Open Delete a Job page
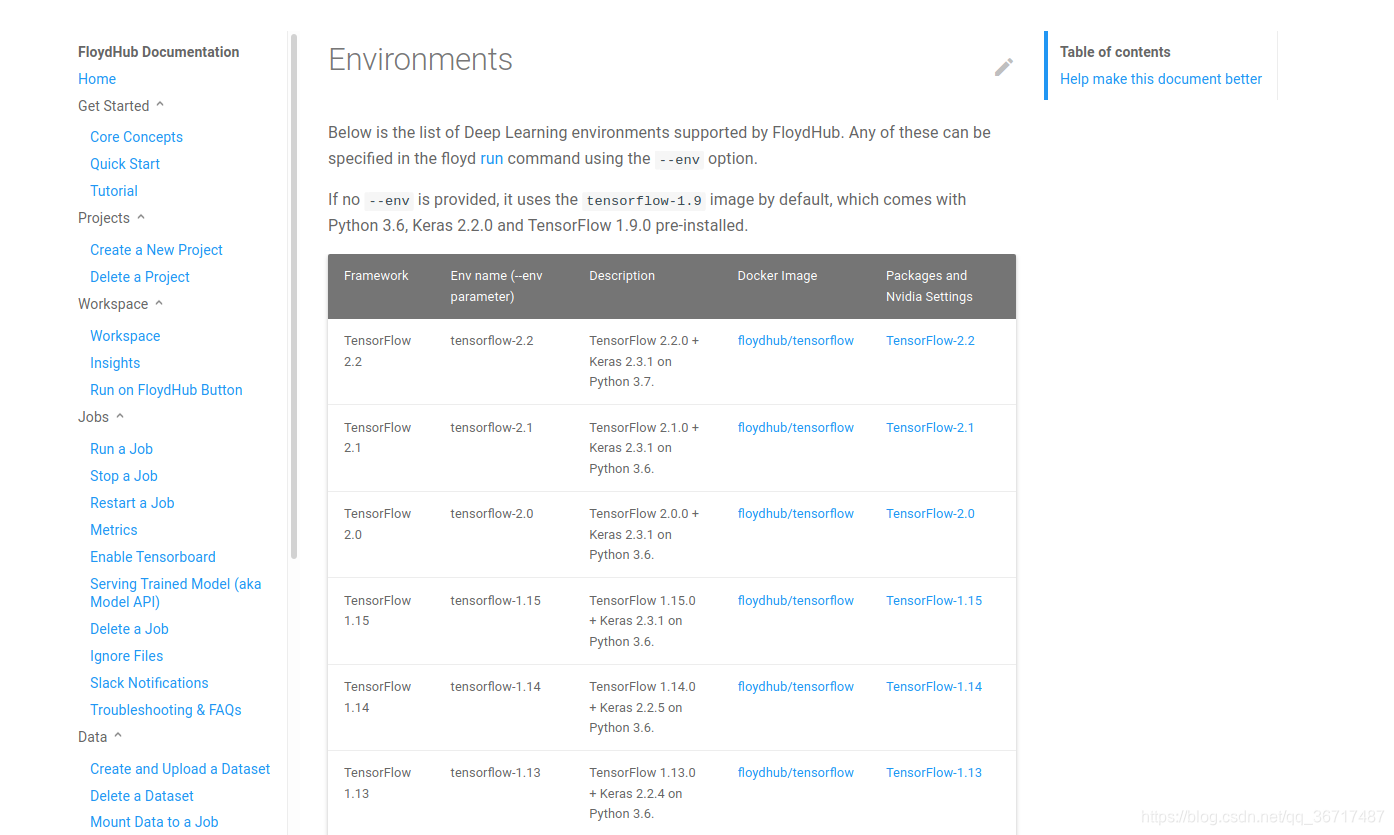 129,629
